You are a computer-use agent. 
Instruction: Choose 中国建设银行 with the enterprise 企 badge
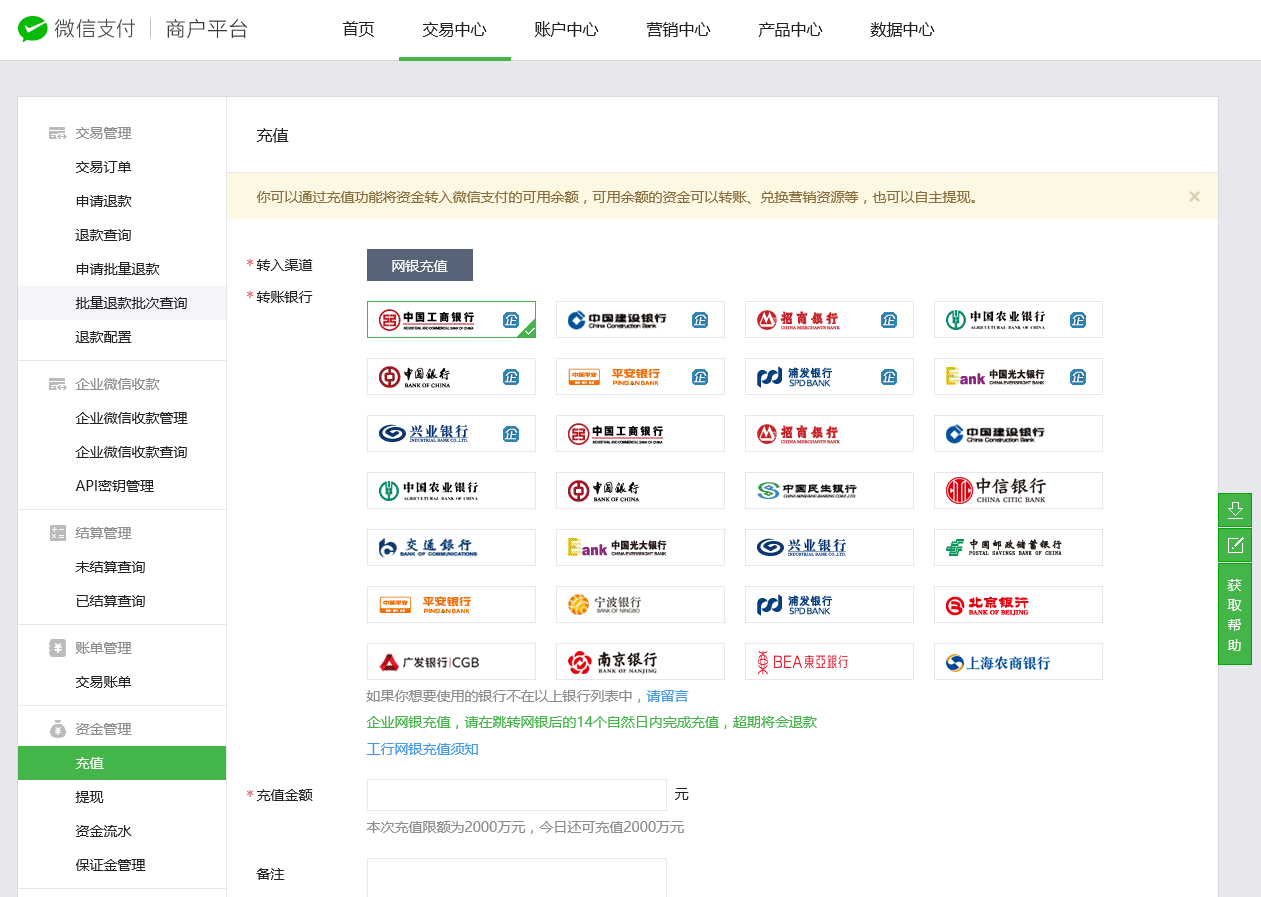pos(640,320)
